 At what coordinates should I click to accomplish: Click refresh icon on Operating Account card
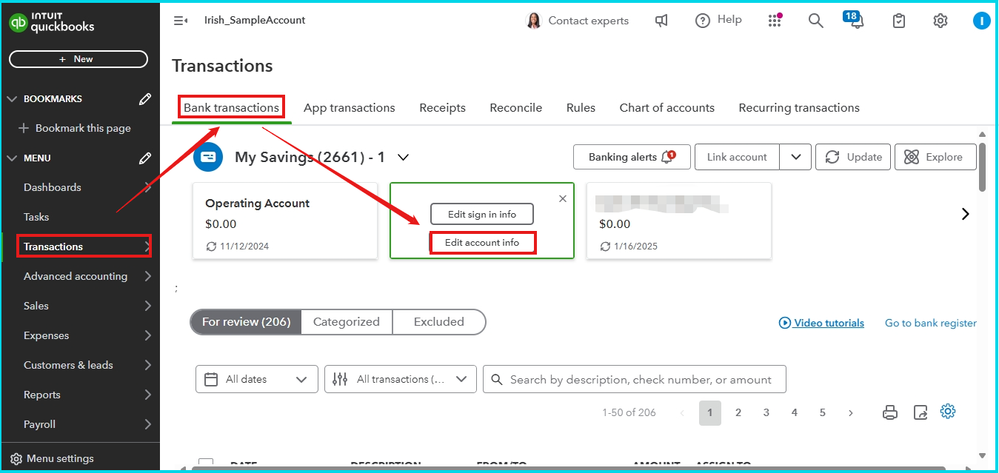tap(210, 246)
